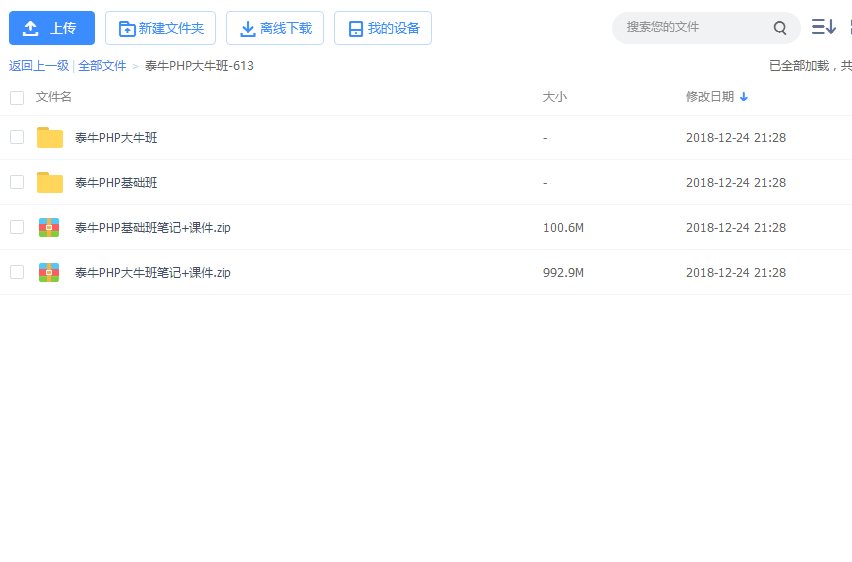Sort by 文件名 column header
This screenshot has width=852, height=562.
54,97
